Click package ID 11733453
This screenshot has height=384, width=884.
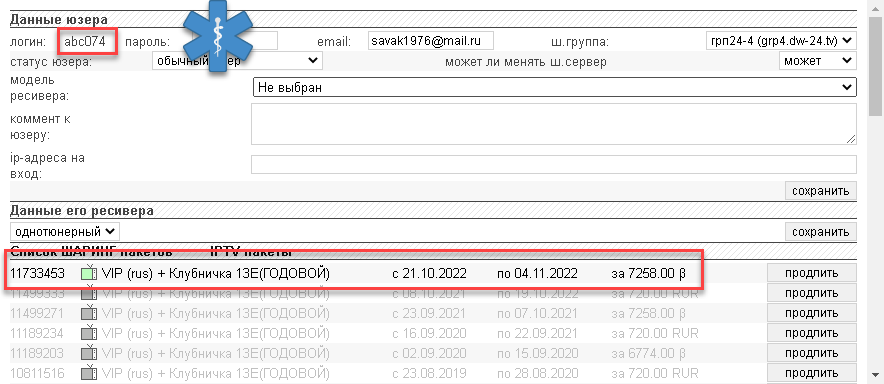pos(37,274)
